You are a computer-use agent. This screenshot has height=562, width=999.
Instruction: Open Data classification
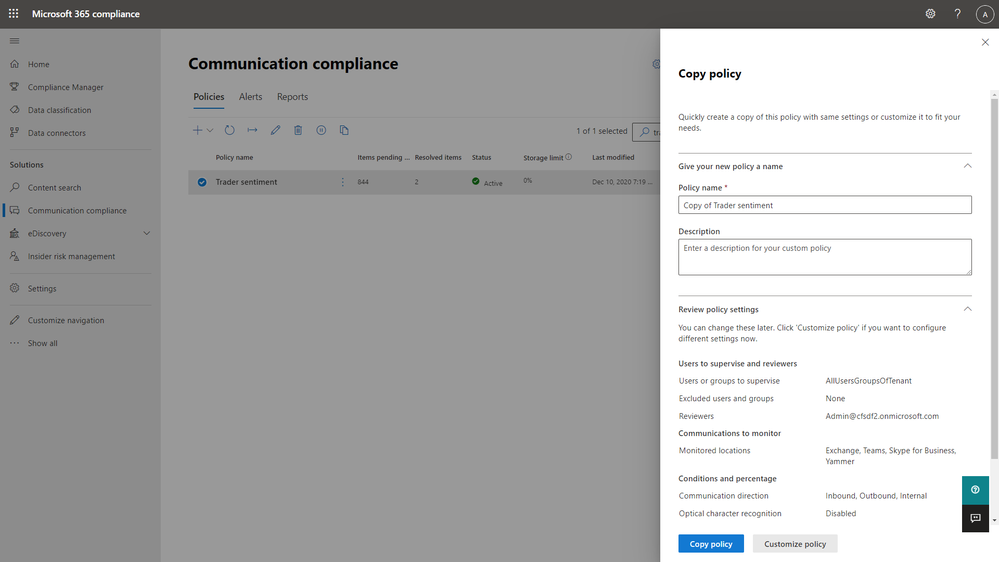pyautogui.click(x=59, y=110)
